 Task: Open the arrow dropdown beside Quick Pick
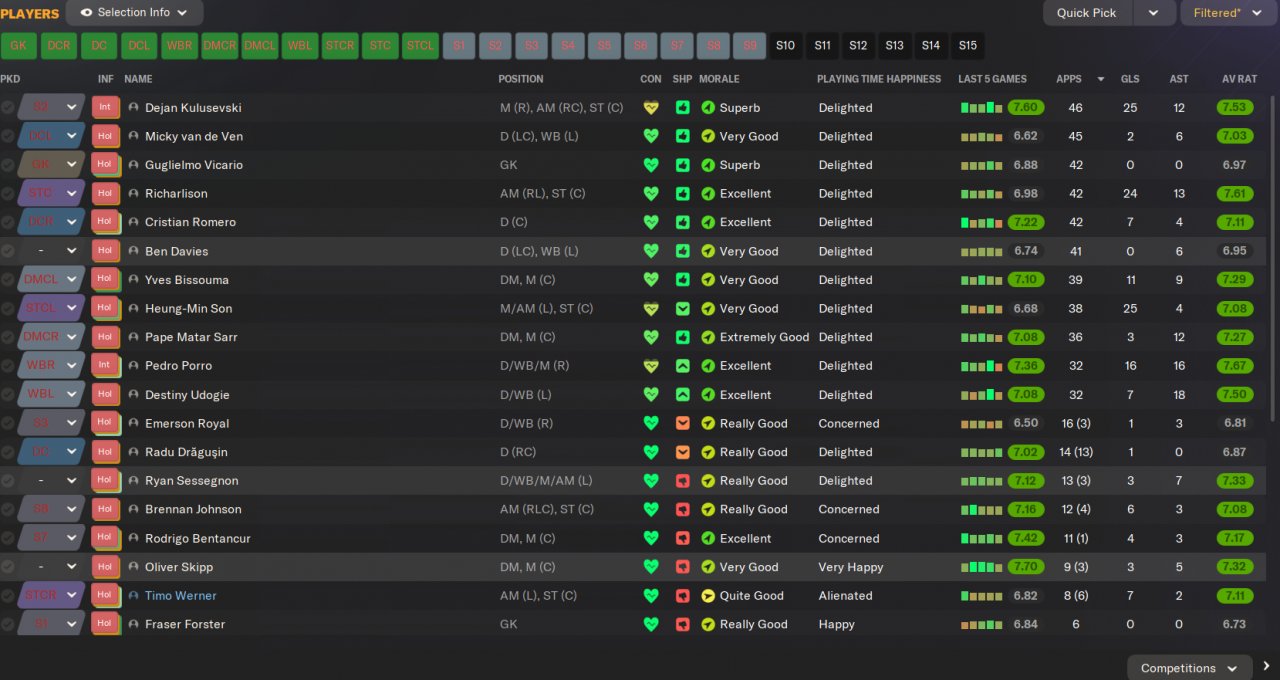[x=1154, y=13]
